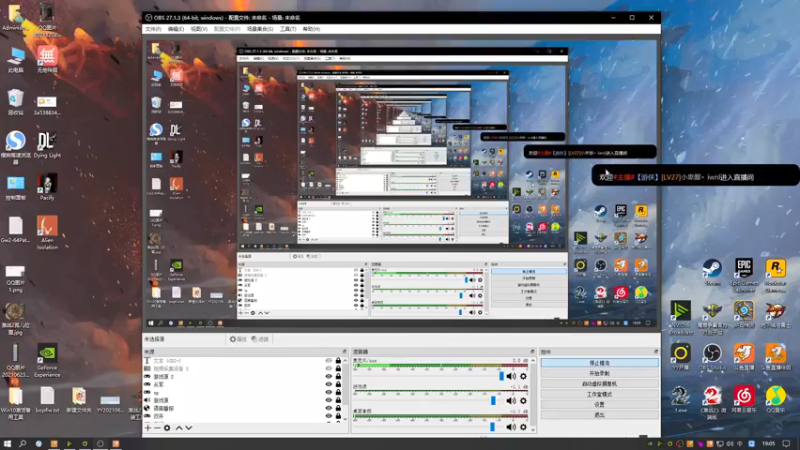Viewport: 800px width, 450px height.
Task: Select the GeForce Experience desktop icon
Action: [x=47, y=360]
